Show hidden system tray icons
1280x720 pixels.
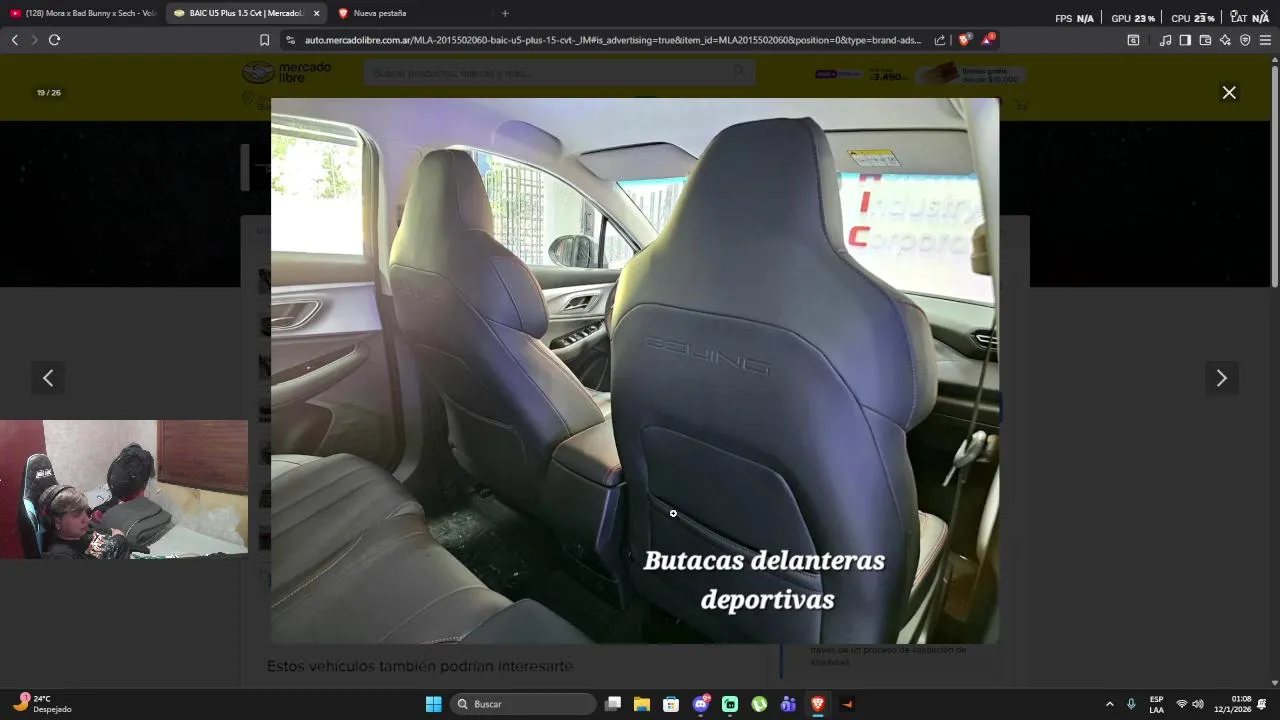(1109, 704)
